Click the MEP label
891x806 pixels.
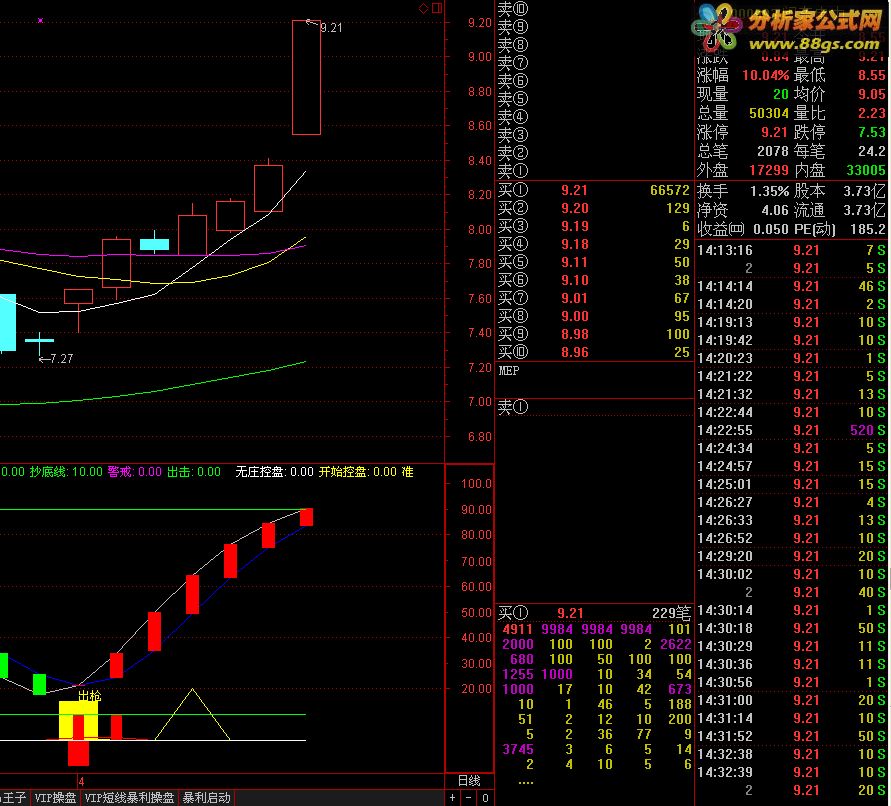(x=509, y=371)
